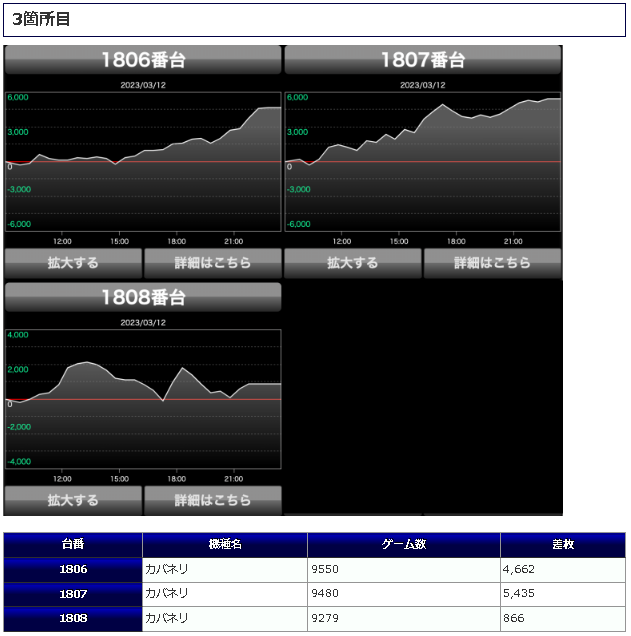Click the -6,000 axis label on 1806 graph

click(x=19, y=224)
